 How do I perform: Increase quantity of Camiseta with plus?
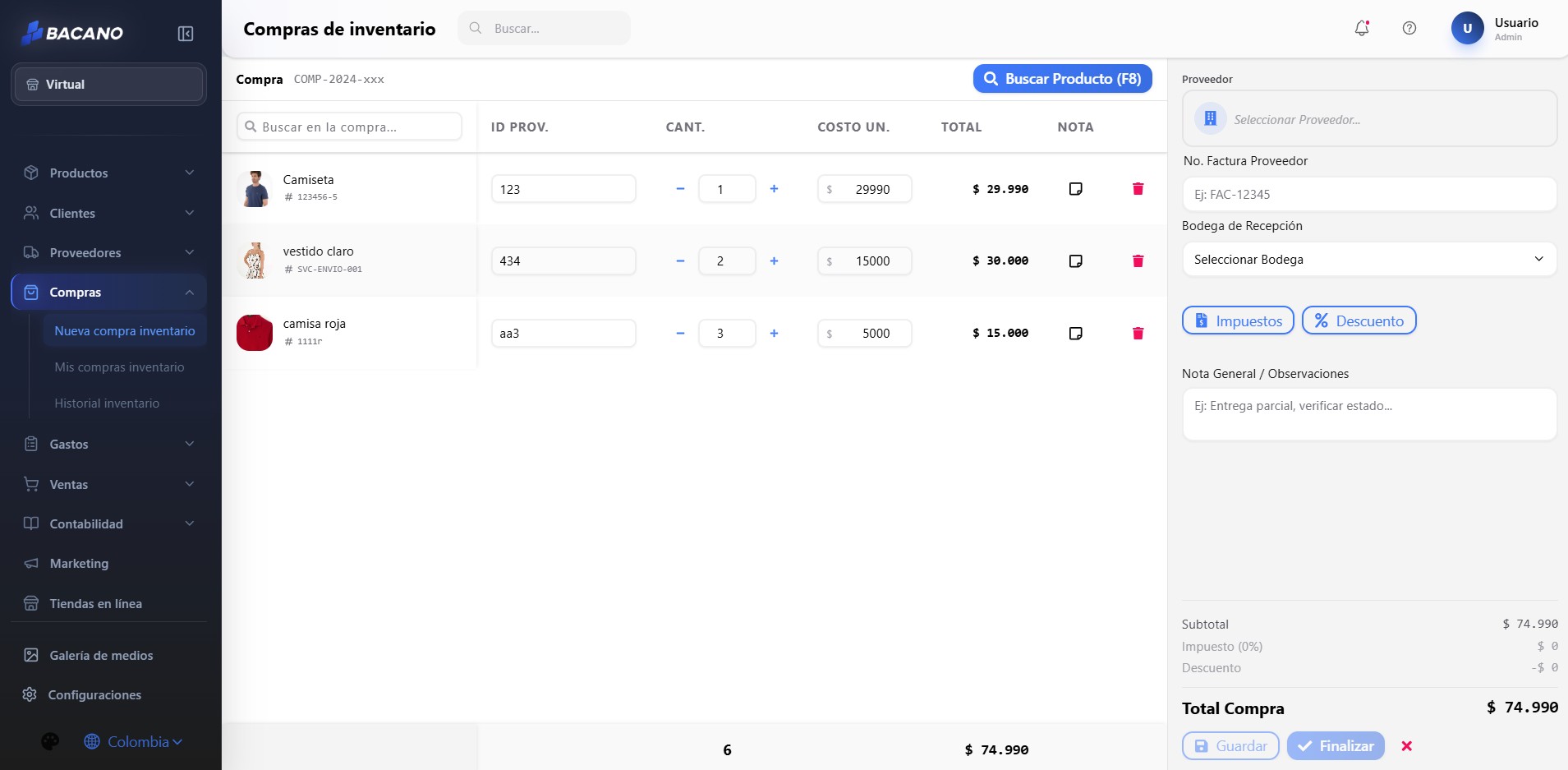[x=774, y=189]
